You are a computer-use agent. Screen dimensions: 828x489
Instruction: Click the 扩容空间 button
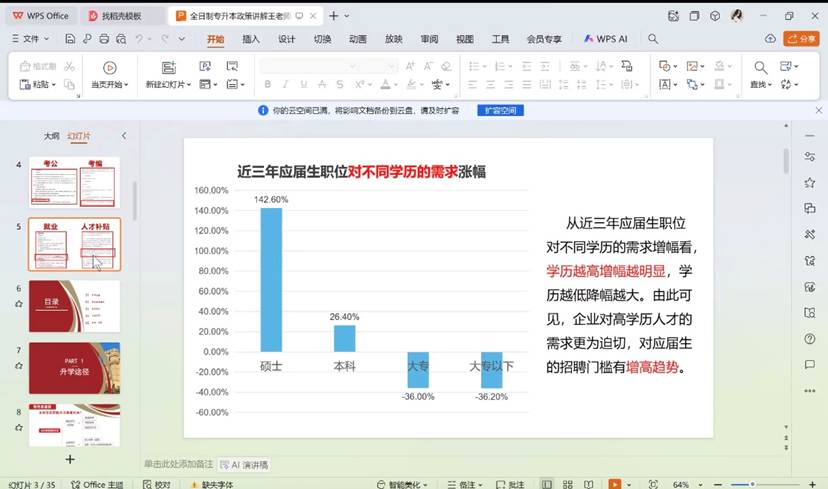pos(501,110)
